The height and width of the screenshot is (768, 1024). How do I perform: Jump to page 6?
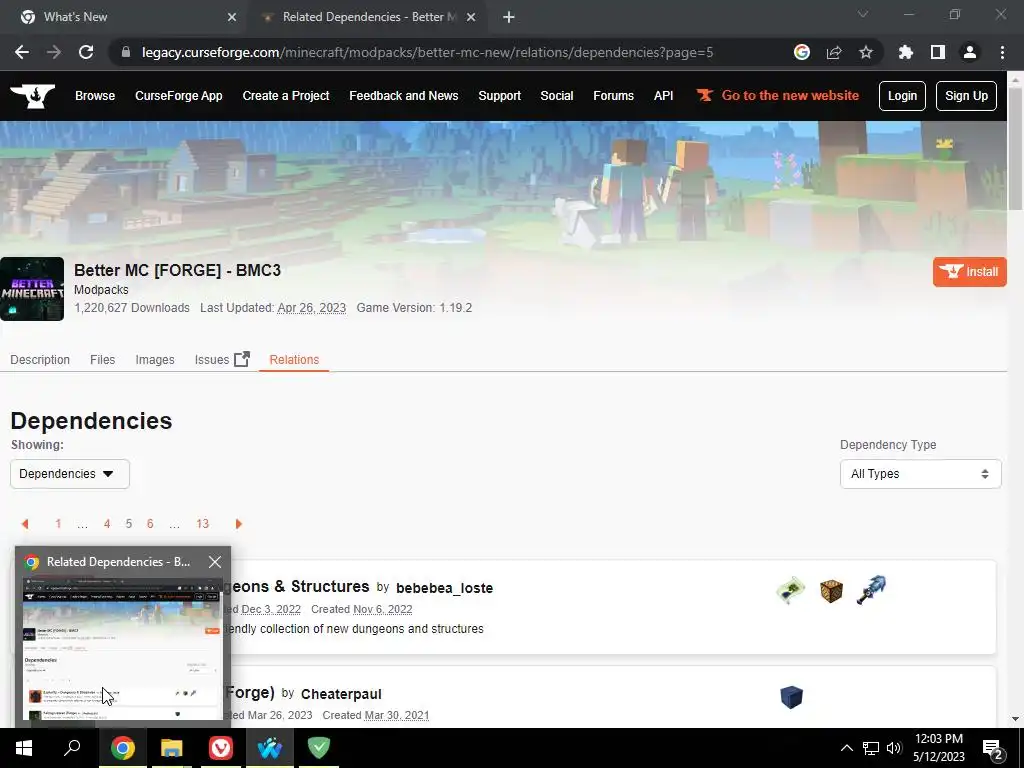[150, 524]
